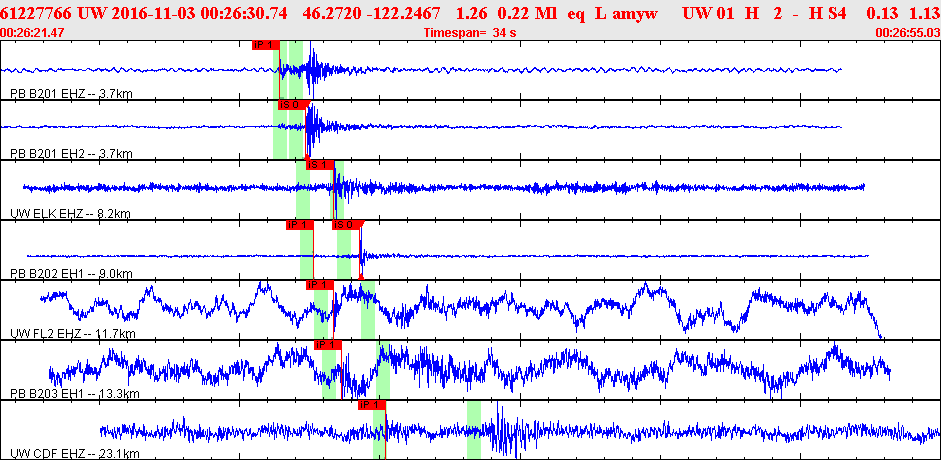Click the UW FL2 EHZ station label
941x460 pixels.
[72, 333]
